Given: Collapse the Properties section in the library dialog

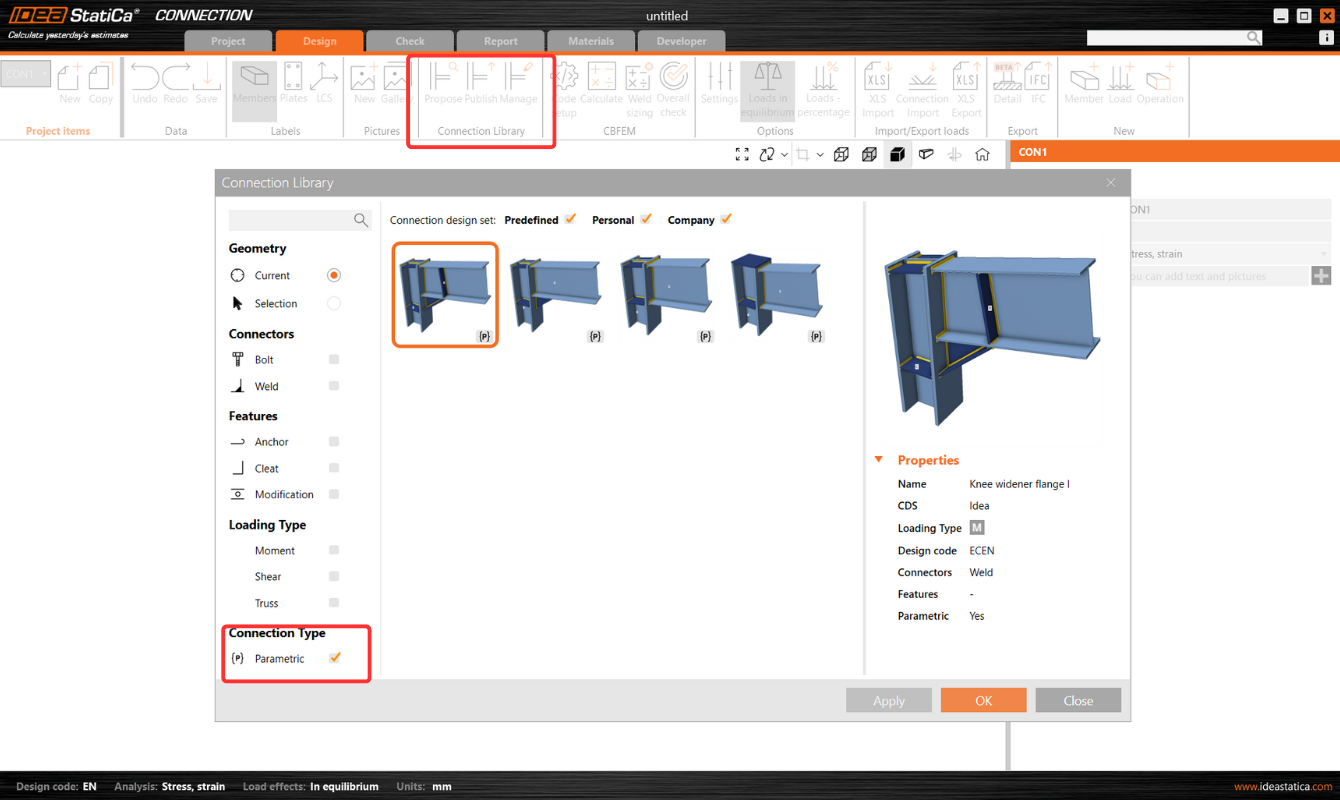Looking at the screenshot, I should (879, 460).
